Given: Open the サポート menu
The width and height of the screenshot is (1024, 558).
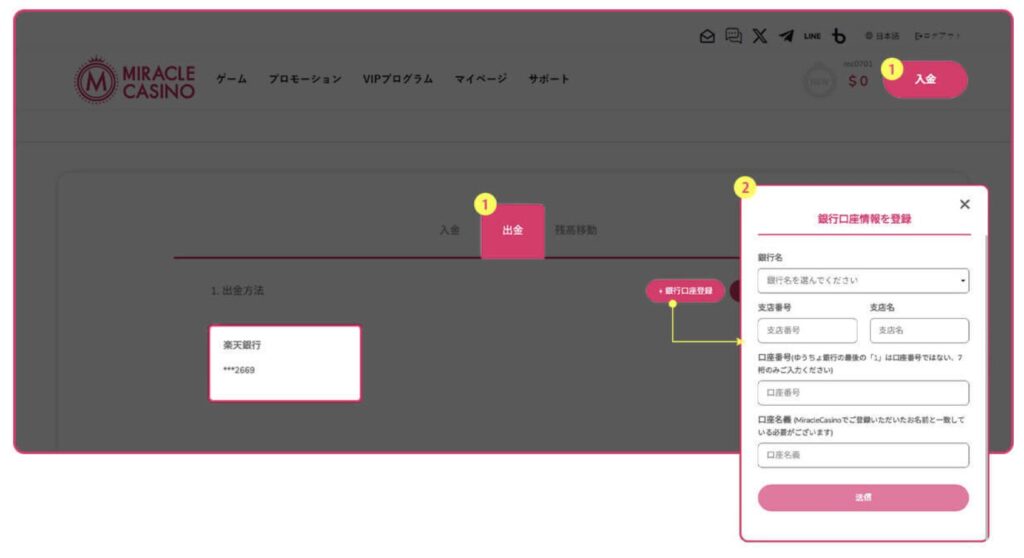Looking at the screenshot, I should pos(549,79).
